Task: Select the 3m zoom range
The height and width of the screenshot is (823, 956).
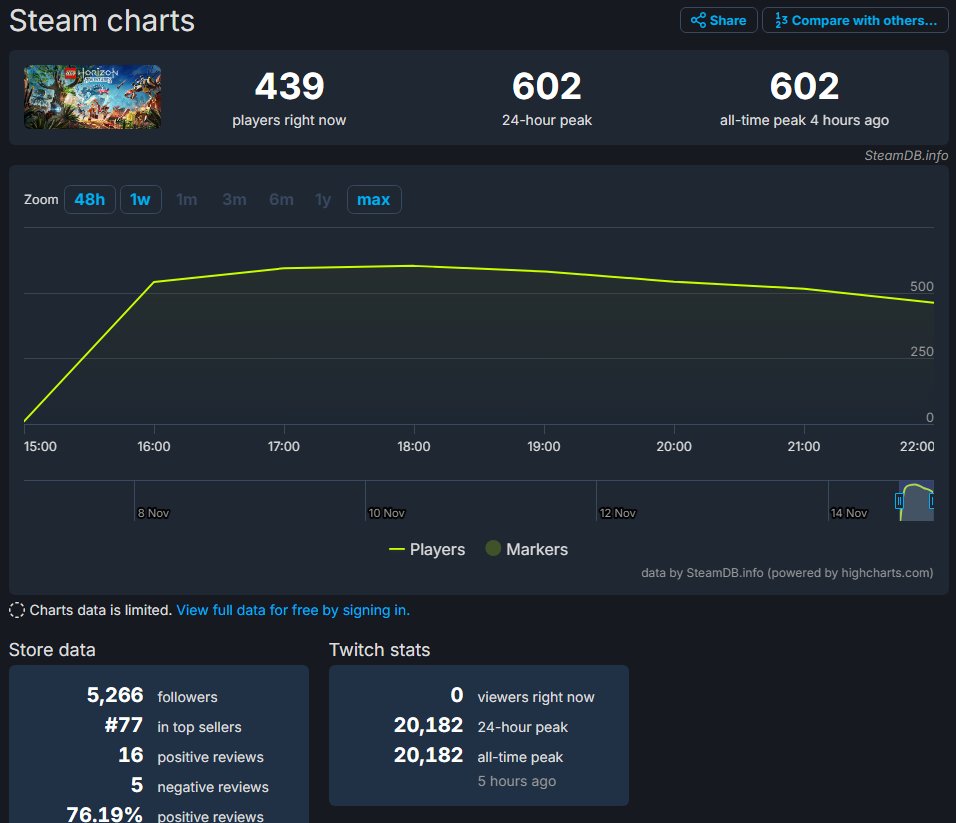Action: pos(234,199)
